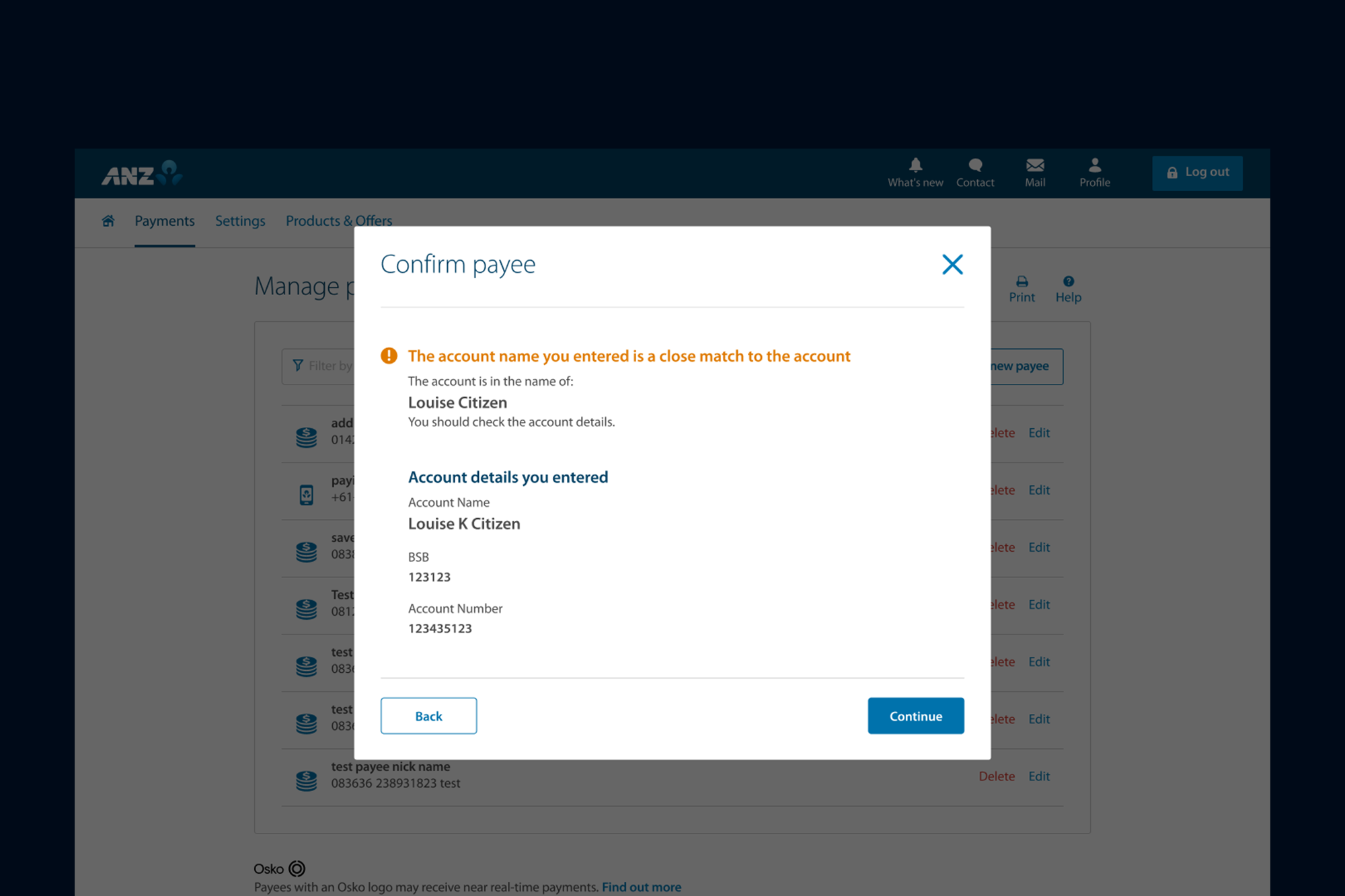This screenshot has width=1345, height=896.
Task: Open the Profile person icon
Action: coord(1095,165)
